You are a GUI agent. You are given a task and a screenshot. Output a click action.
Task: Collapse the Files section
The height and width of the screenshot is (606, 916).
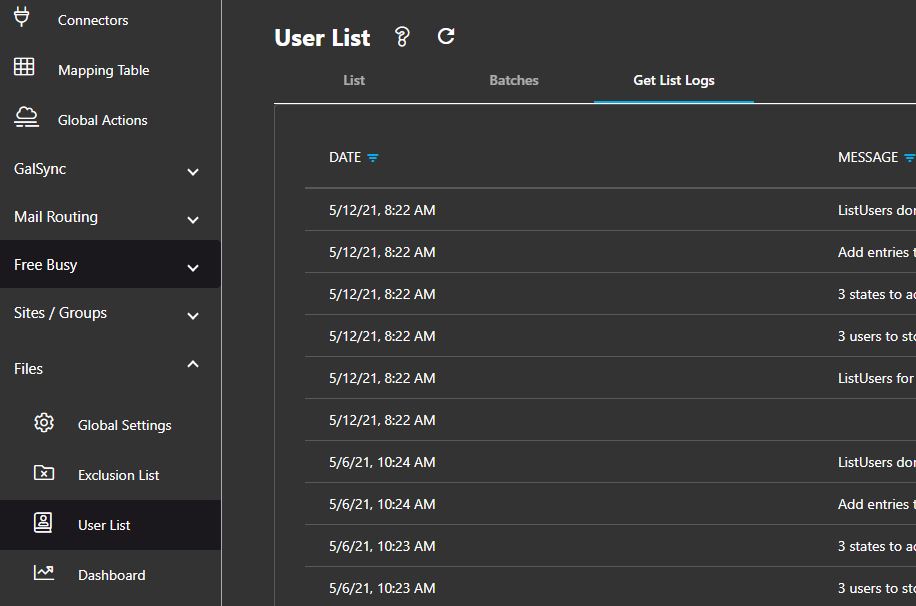pos(193,364)
